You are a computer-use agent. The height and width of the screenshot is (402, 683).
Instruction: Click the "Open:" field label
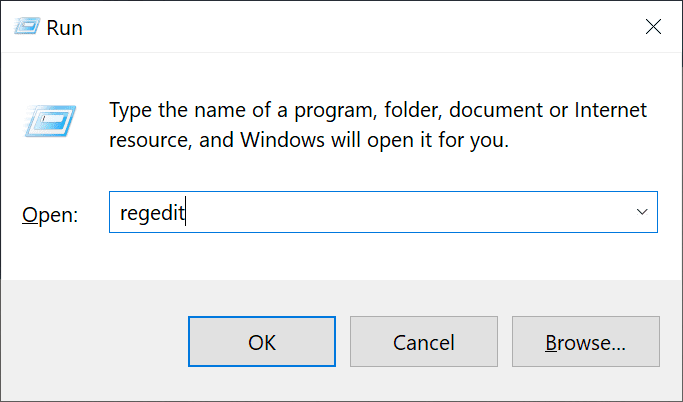coord(50,215)
